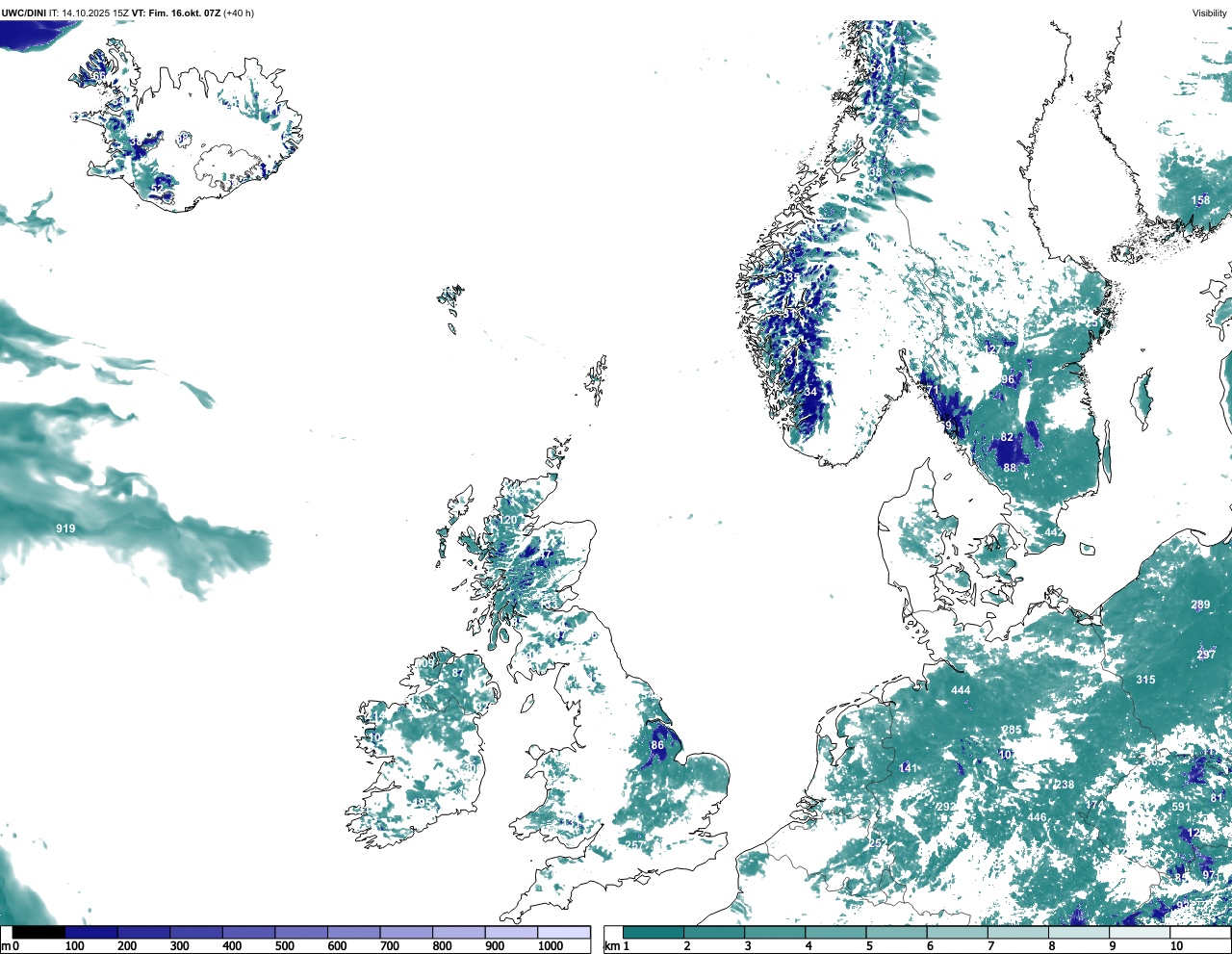Click the Visibility title label

pyautogui.click(x=1210, y=13)
